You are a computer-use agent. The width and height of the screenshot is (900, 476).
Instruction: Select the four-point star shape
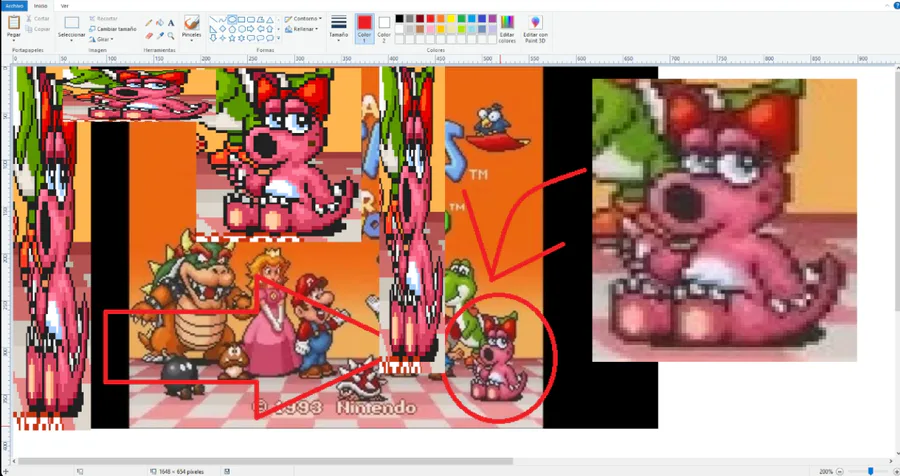tap(222, 38)
